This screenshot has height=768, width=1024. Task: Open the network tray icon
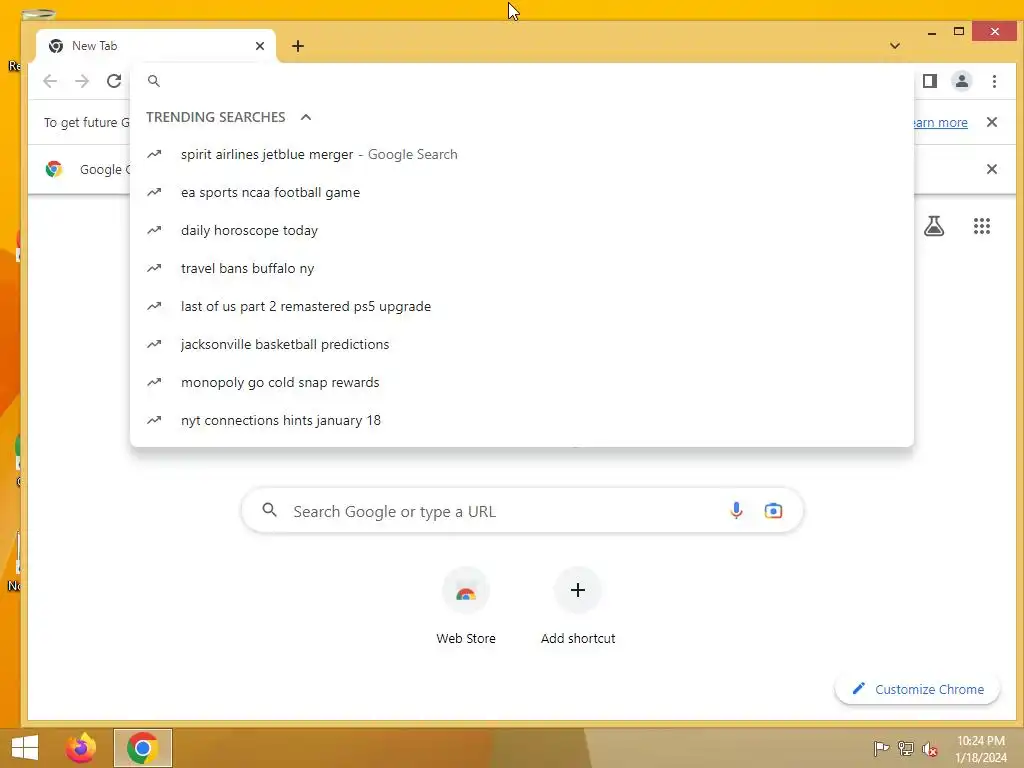click(x=905, y=748)
